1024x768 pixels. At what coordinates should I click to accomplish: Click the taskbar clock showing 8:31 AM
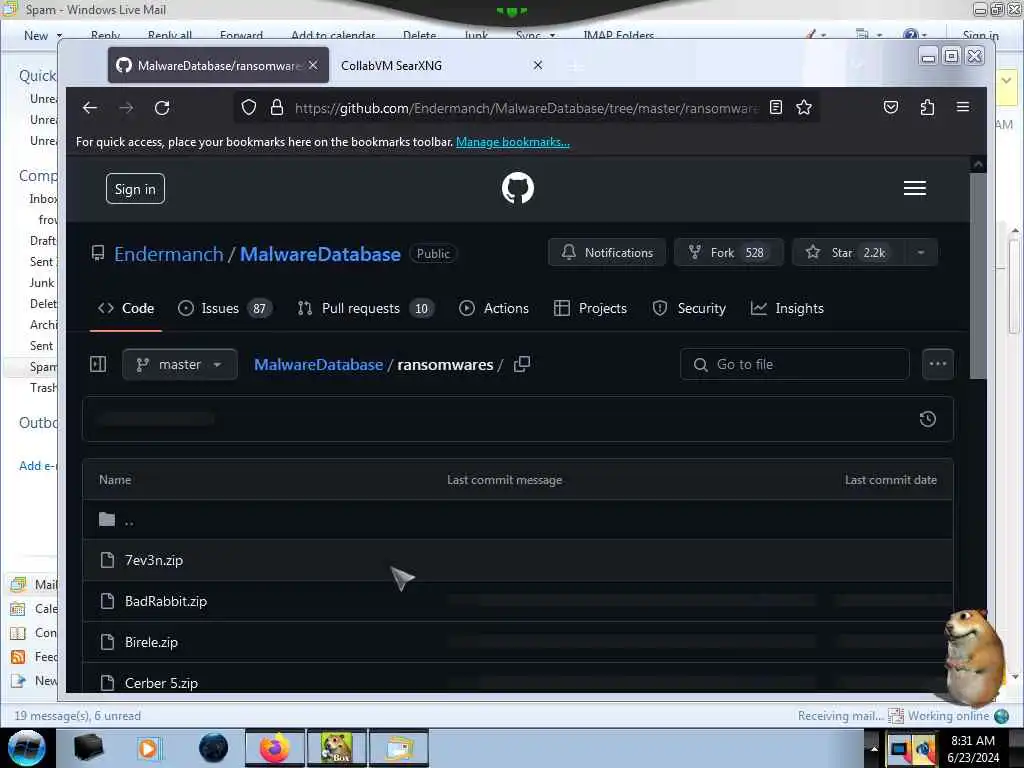point(973,749)
